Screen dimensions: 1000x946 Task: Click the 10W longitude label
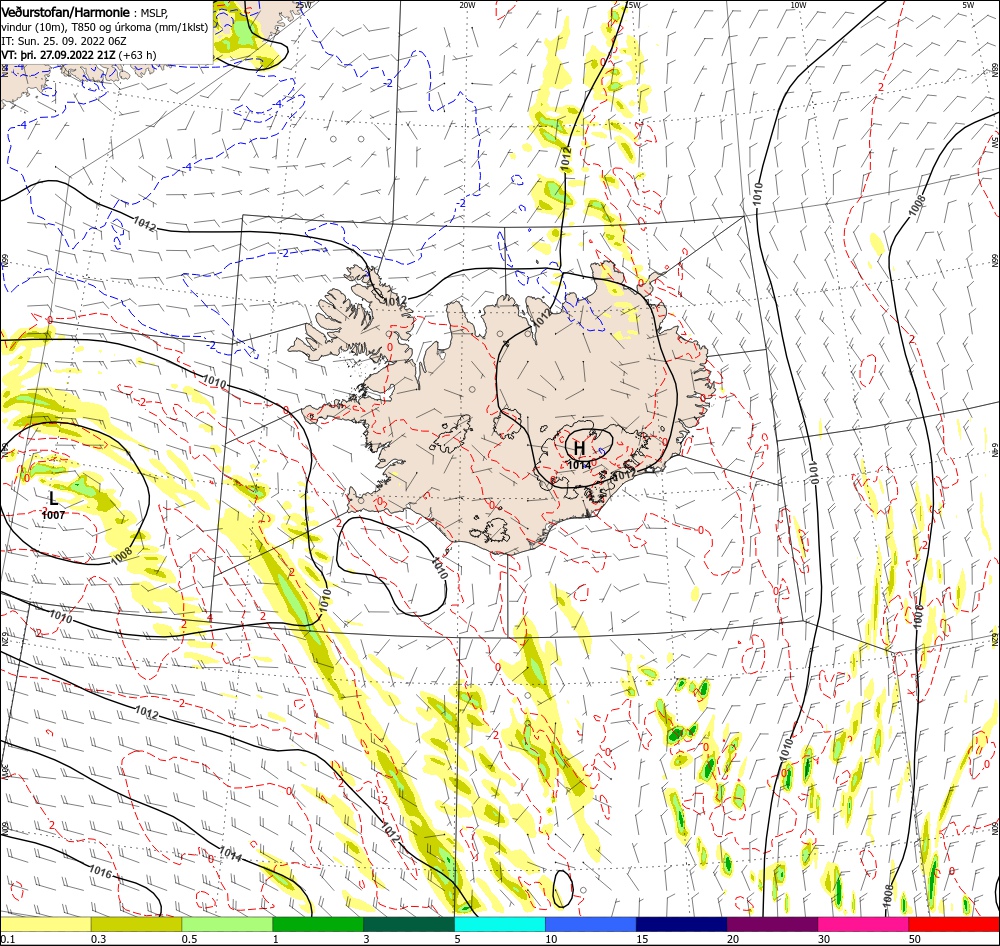[x=798, y=5]
